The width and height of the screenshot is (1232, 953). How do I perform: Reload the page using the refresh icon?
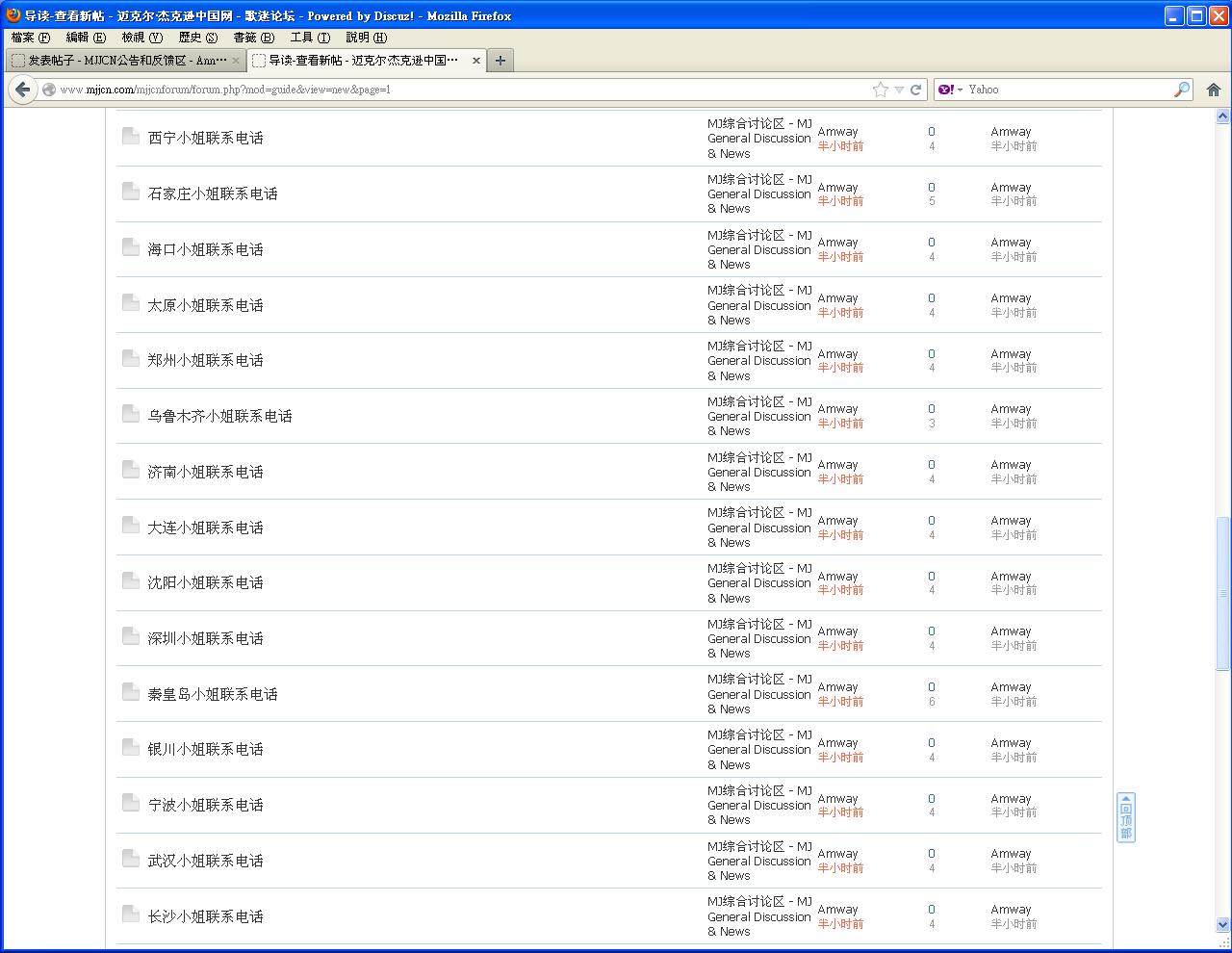coord(916,90)
